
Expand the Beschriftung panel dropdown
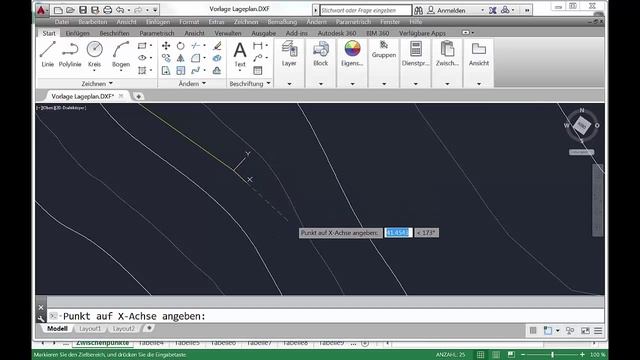click(x=250, y=83)
